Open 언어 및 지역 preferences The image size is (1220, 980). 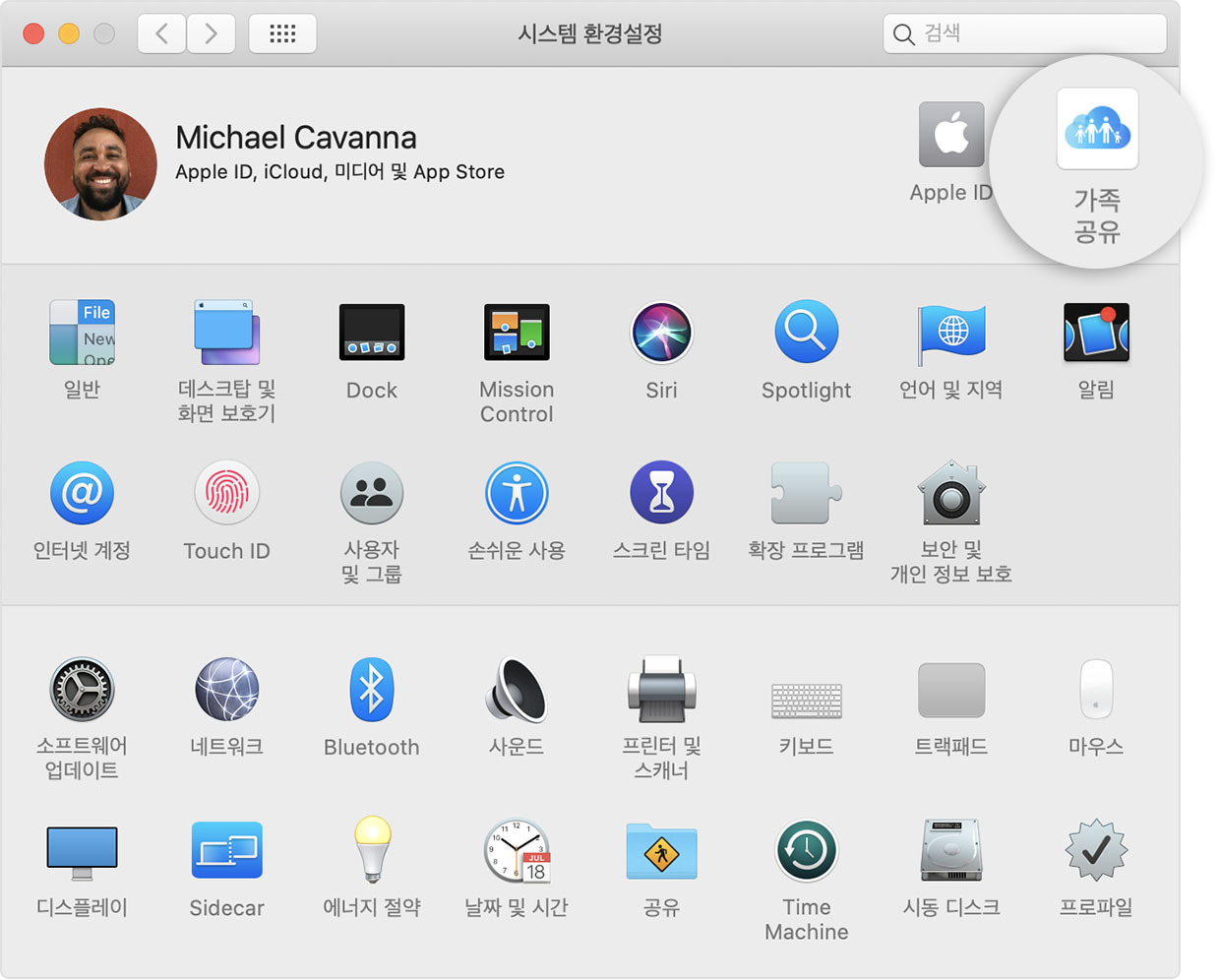click(x=951, y=333)
